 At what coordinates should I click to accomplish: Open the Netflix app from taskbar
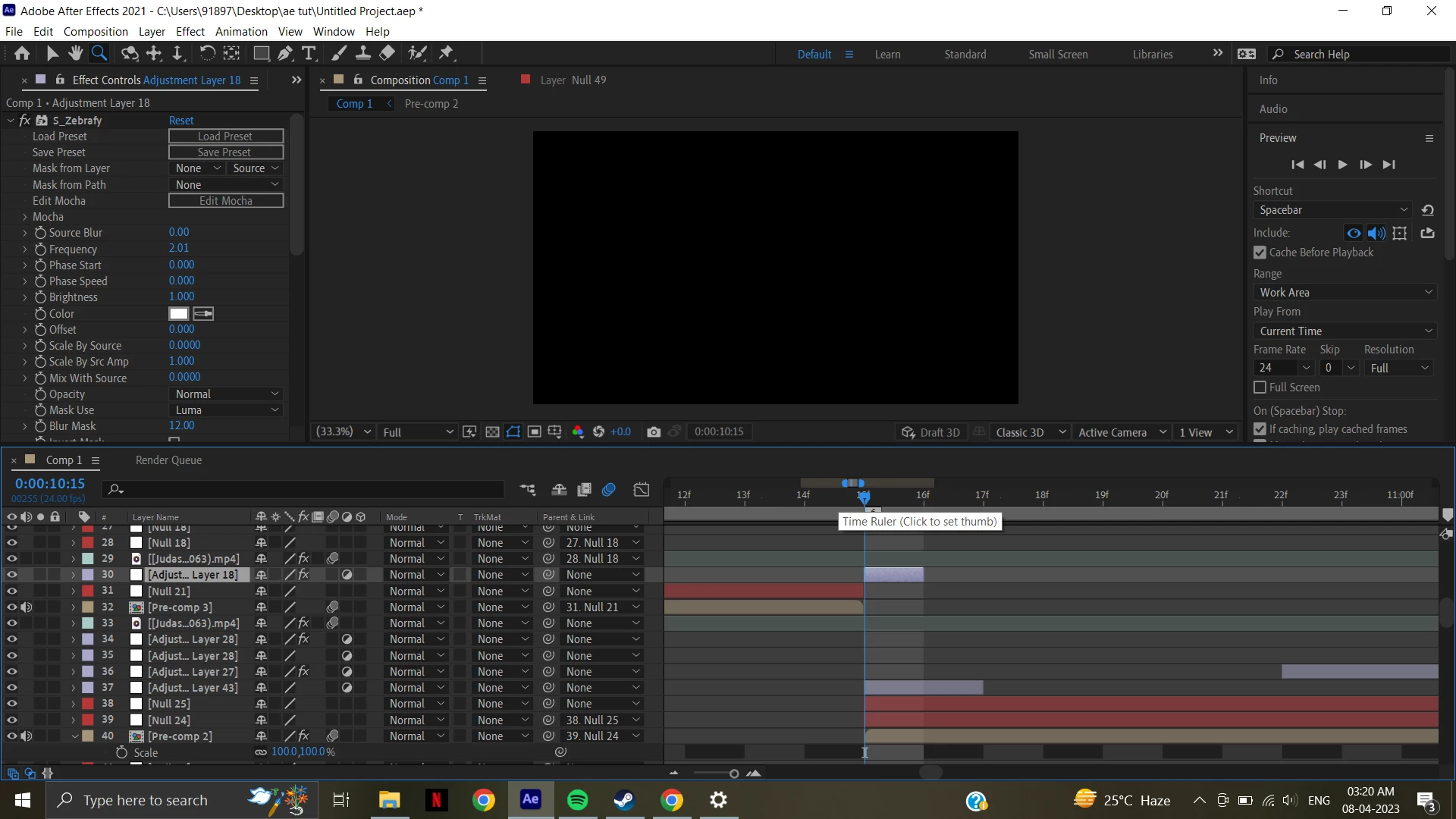click(x=436, y=799)
